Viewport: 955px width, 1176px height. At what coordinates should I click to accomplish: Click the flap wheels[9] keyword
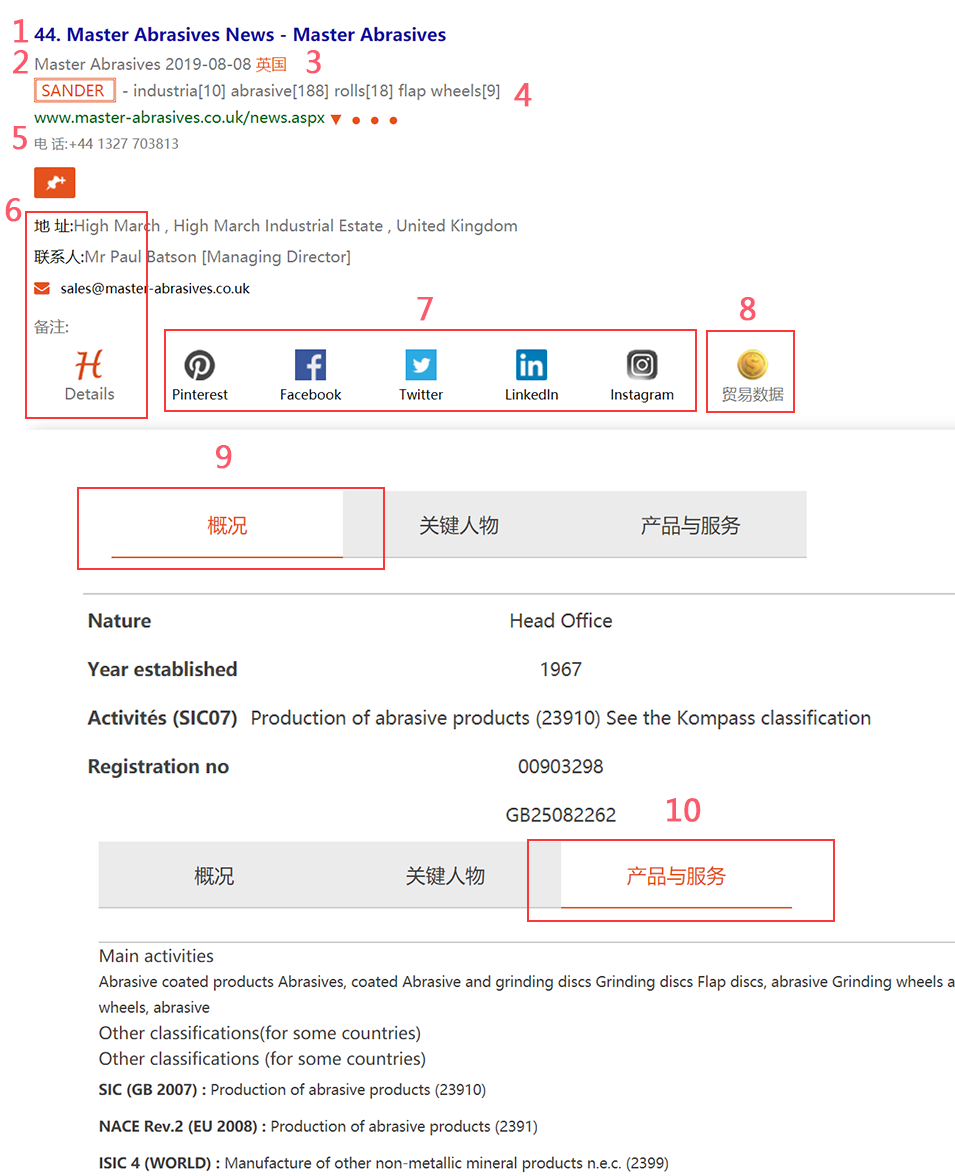click(449, 91)
